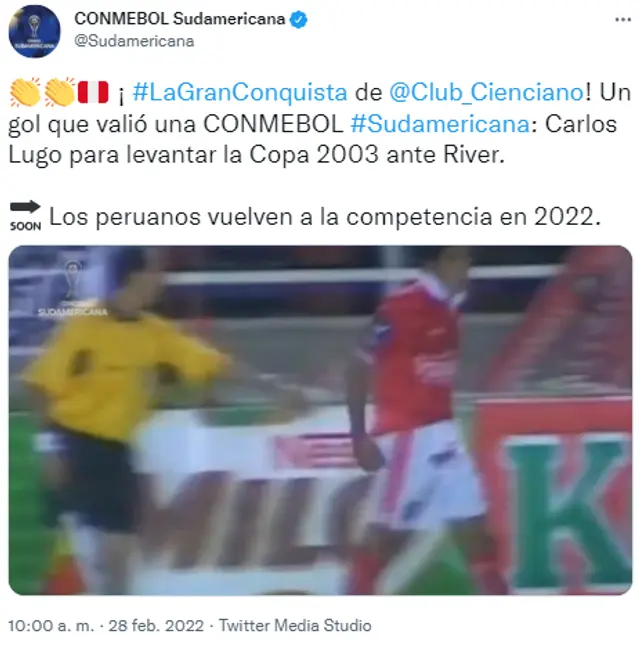Click the CONMEBOL Sudamericana display name
Image resolution: width=640 pixels, height=652 pixels.
click(x=180, y=19)
